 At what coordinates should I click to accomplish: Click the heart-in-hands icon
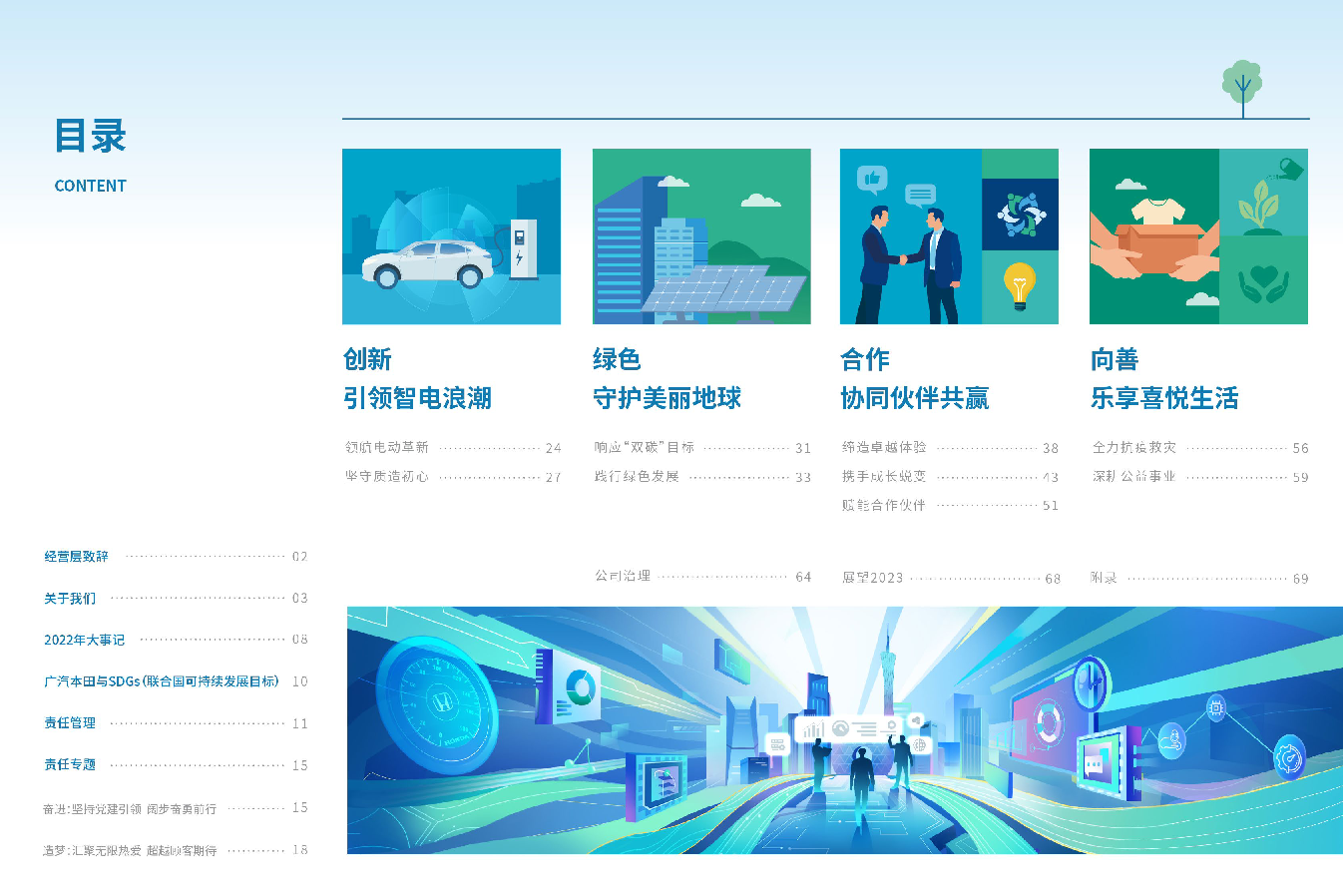click(x=1263, y=281)
